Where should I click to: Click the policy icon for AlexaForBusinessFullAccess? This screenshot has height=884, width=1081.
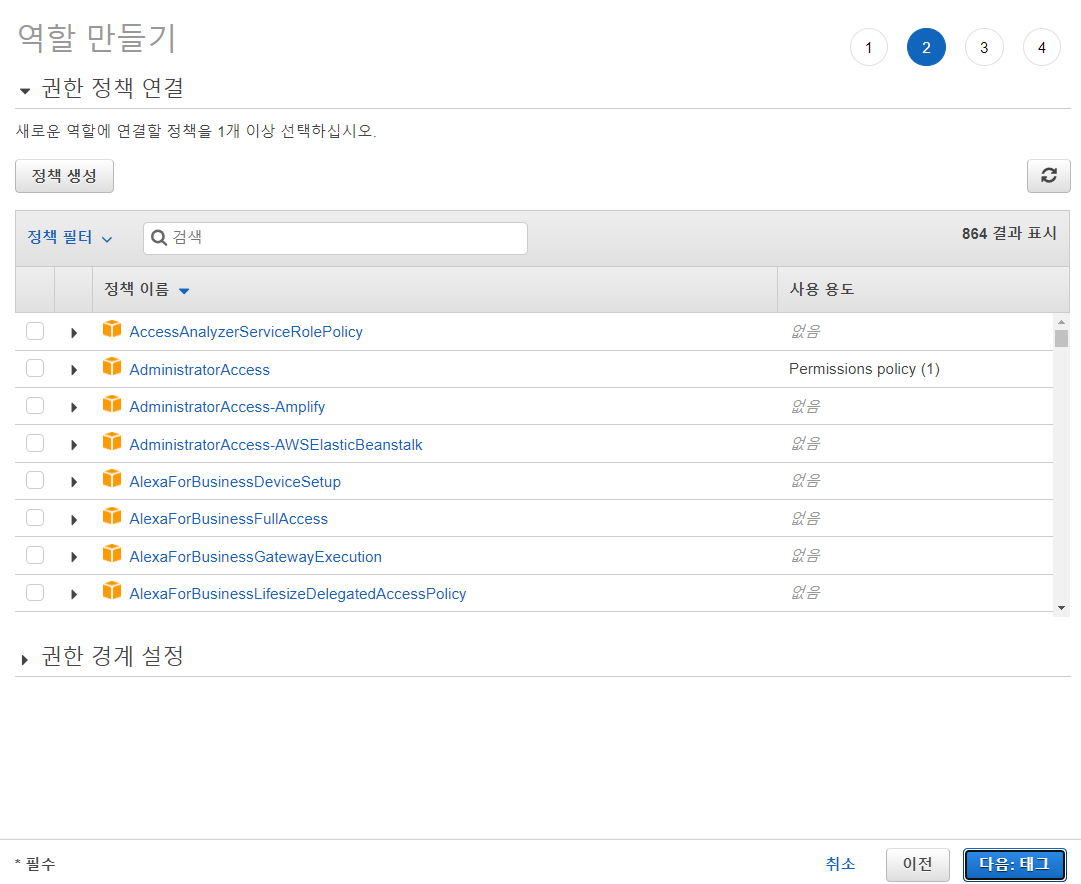[112, 516]
